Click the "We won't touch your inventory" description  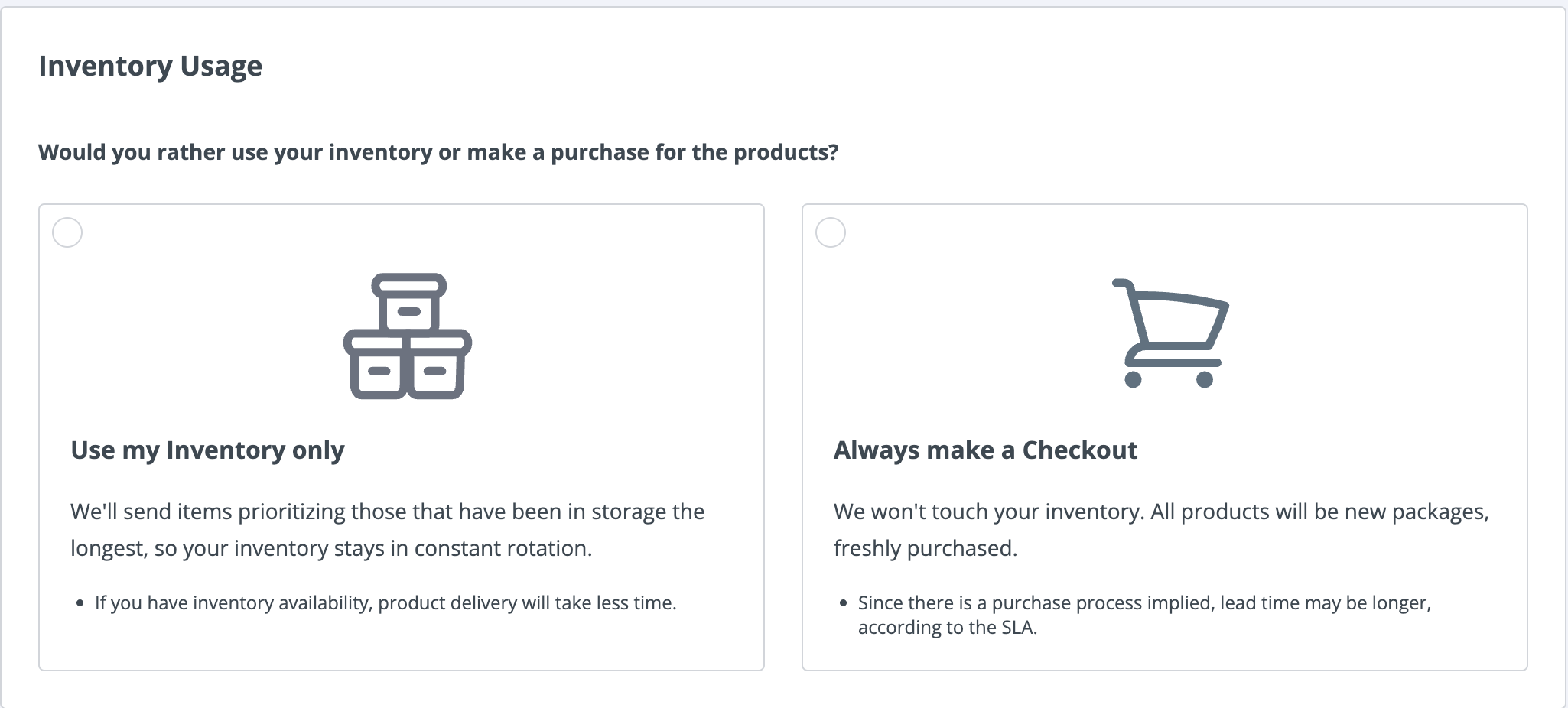[1161, 530]
